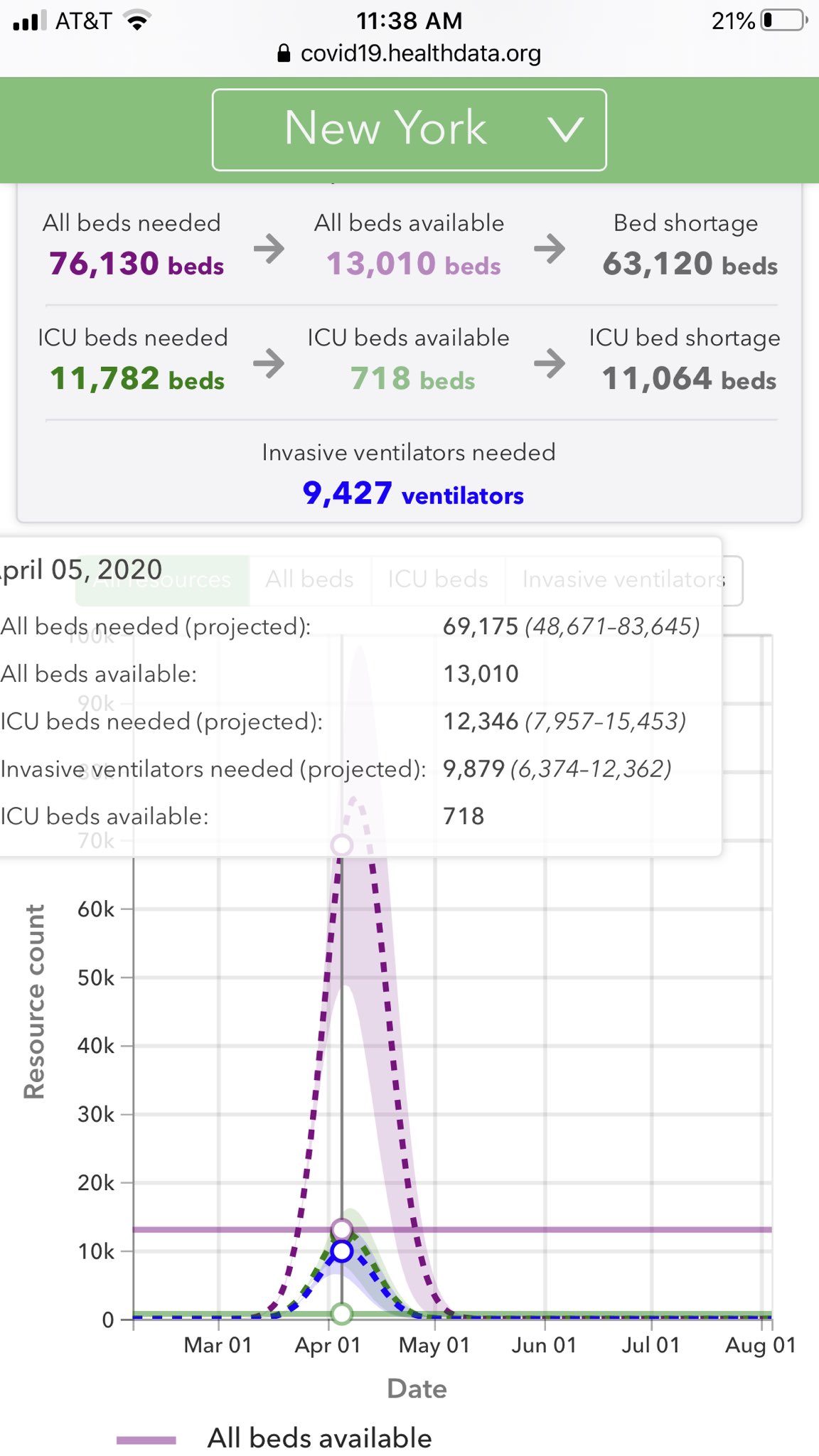This screenshot has width=819, height=1456.
Task: Tap the All beds available legend swatch
Action: click(146, 1440)
